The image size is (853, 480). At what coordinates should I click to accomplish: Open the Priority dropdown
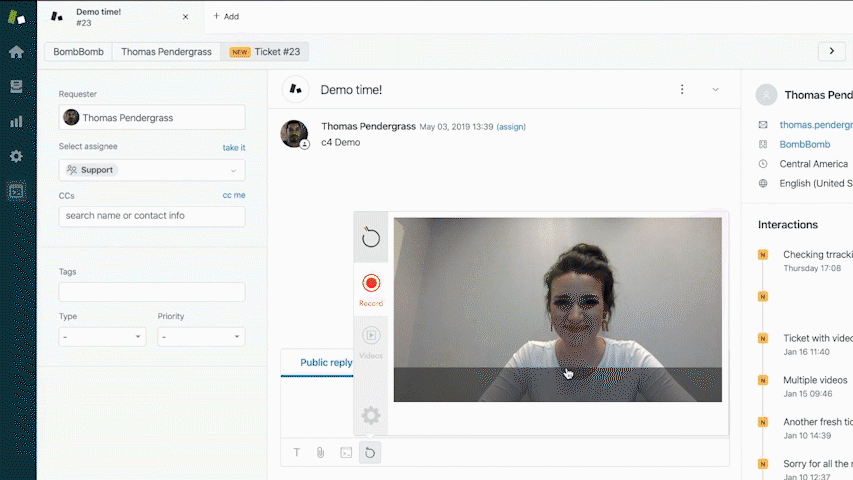(201, 337)
